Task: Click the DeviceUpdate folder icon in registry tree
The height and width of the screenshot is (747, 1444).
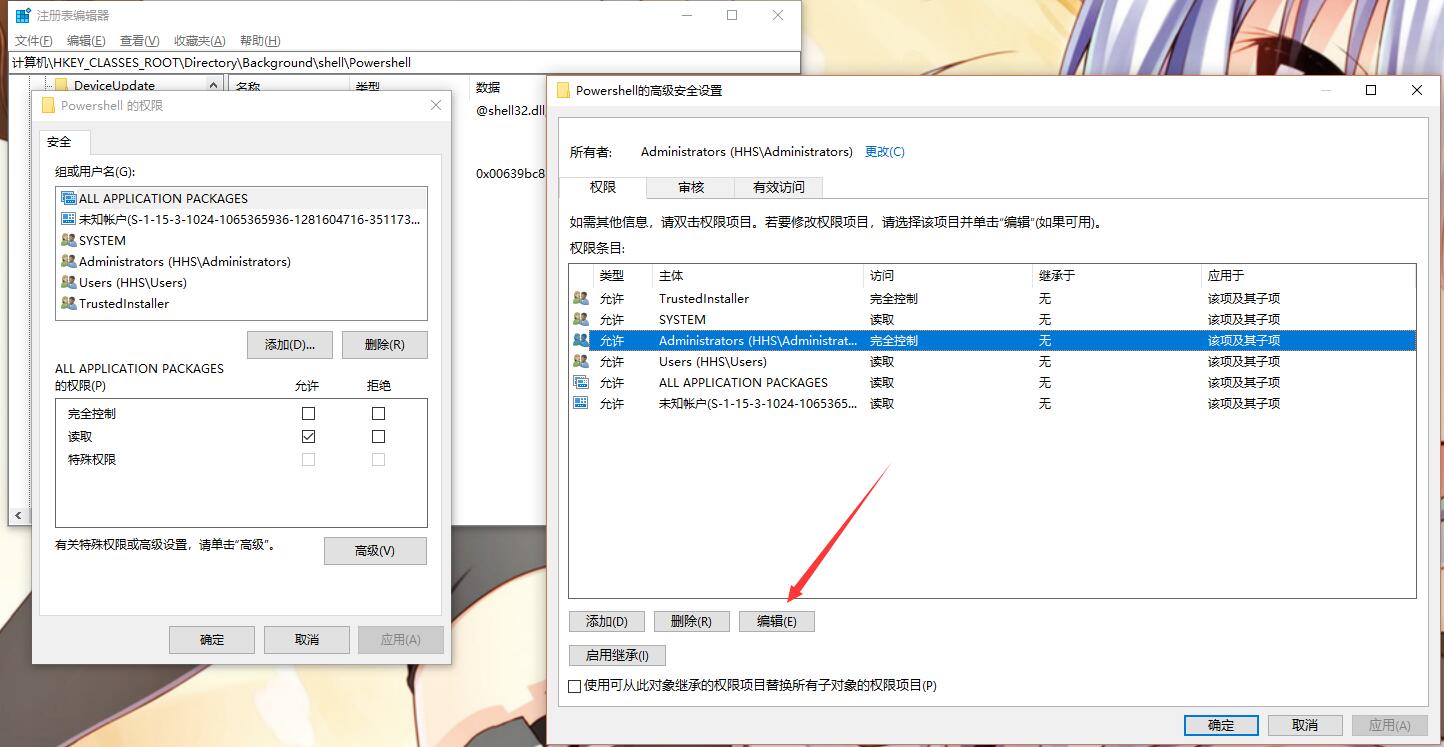Action: tap(62, 86)
